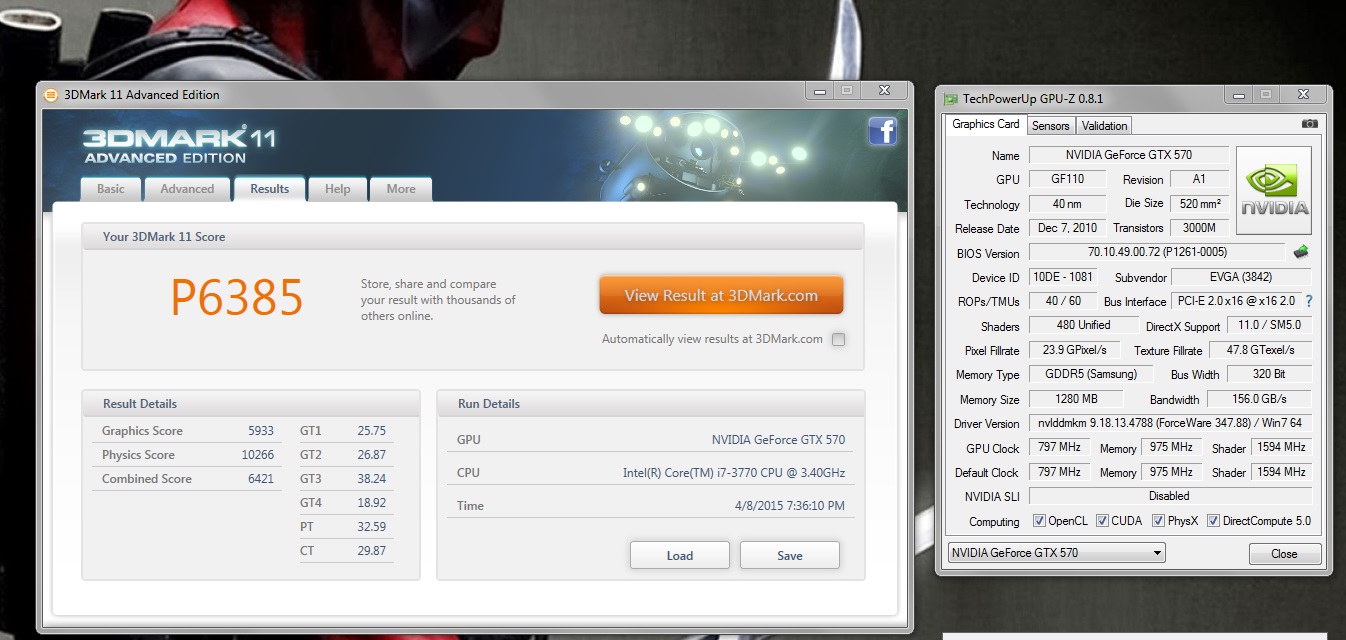Close the TechPowerUp GPU-Z window
The height and width of the screenshot is (640, 1346).
(x=1304, y=94)
